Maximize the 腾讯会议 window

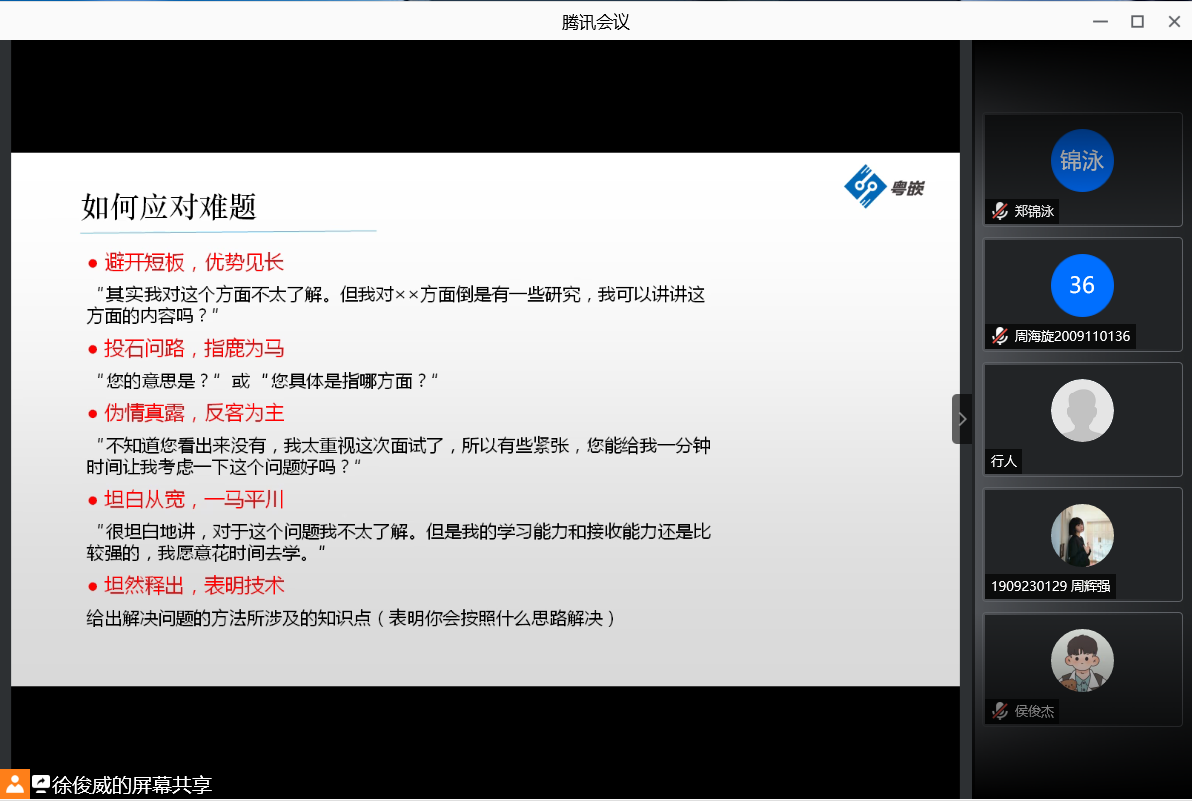click(x=1137, y=21)
